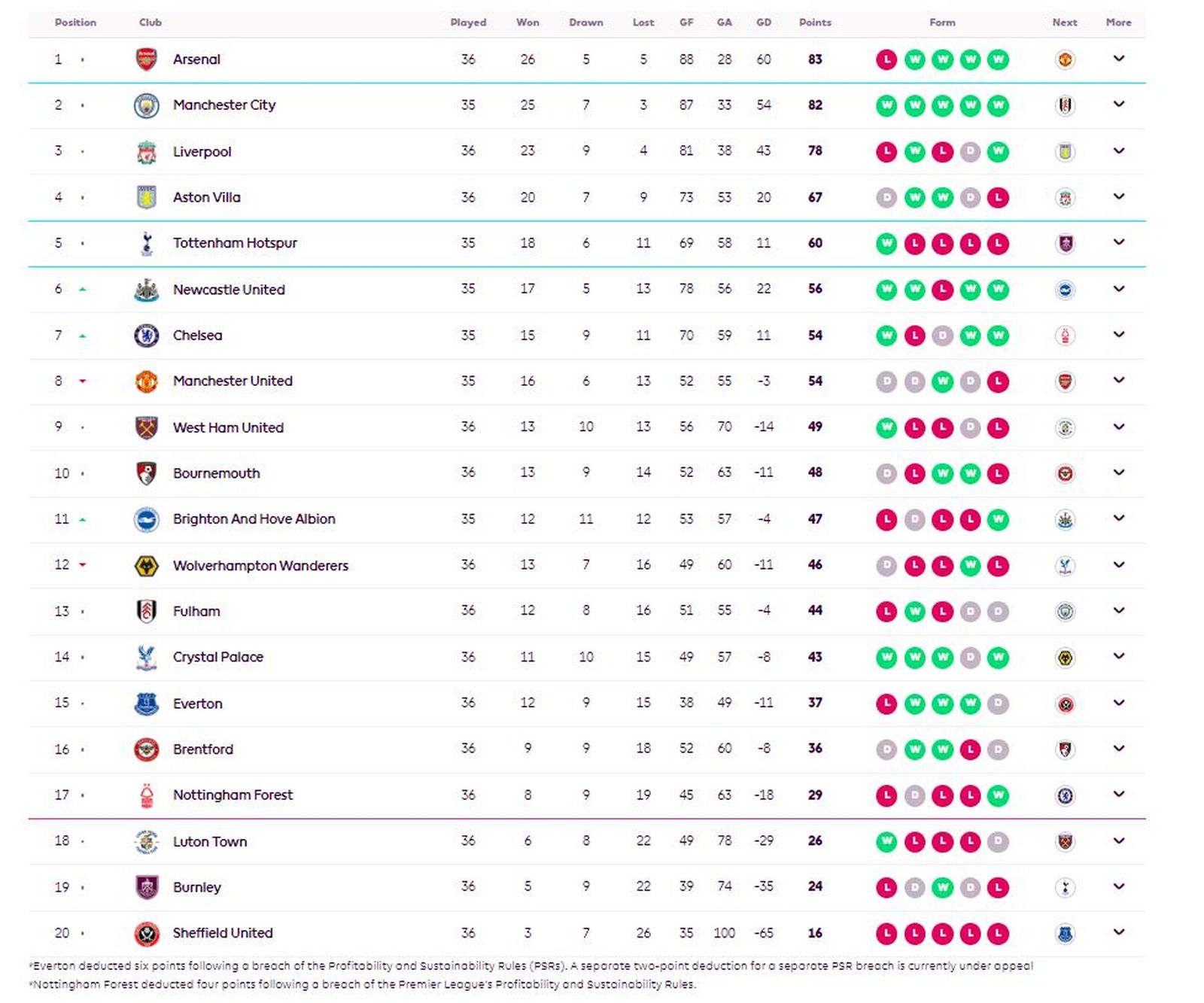
Task: Click the Form column header
Action: pos(942,23)
